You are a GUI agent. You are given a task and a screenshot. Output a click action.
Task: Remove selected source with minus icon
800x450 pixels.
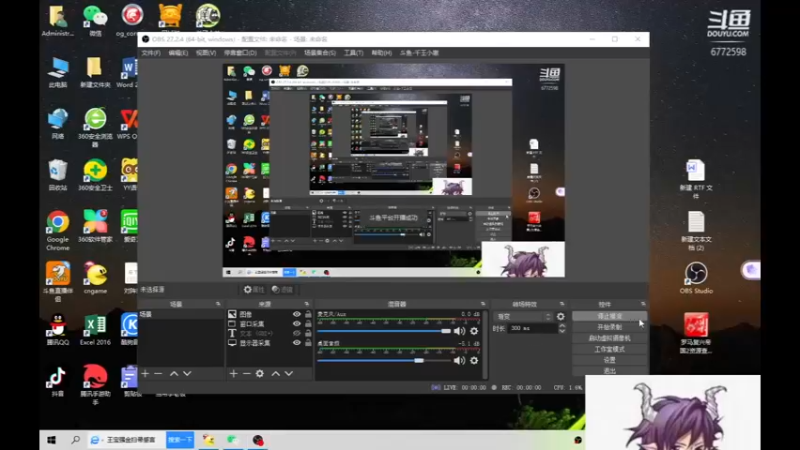coord(246,373)
